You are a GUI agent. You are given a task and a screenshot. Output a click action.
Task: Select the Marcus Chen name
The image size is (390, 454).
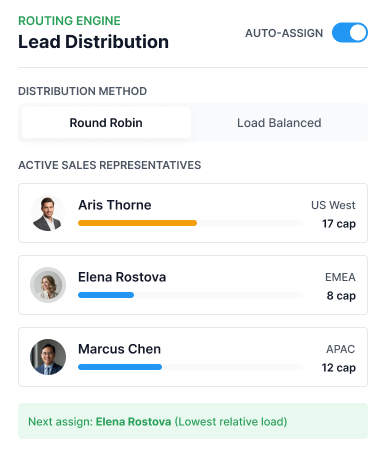(x=119, y=349)
